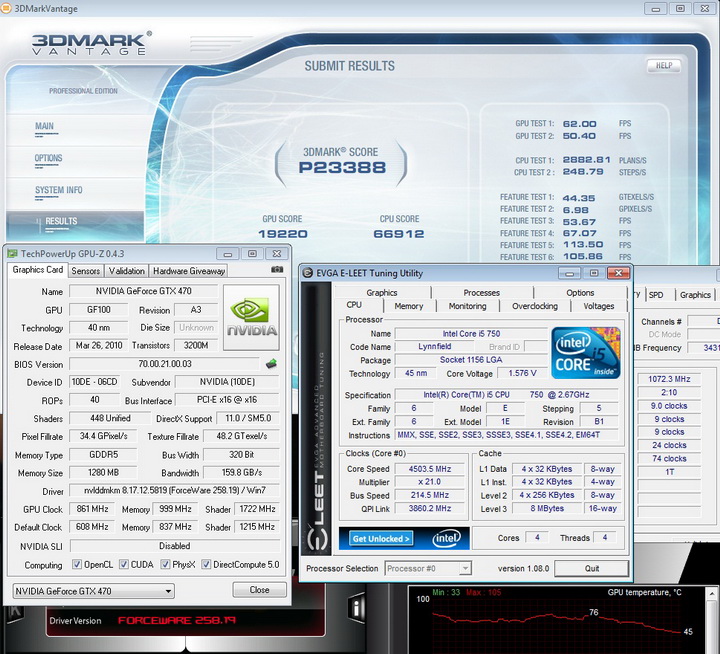Open MAIN in the 3DMark sidebar
720x654 pixels.
point(45,126)
